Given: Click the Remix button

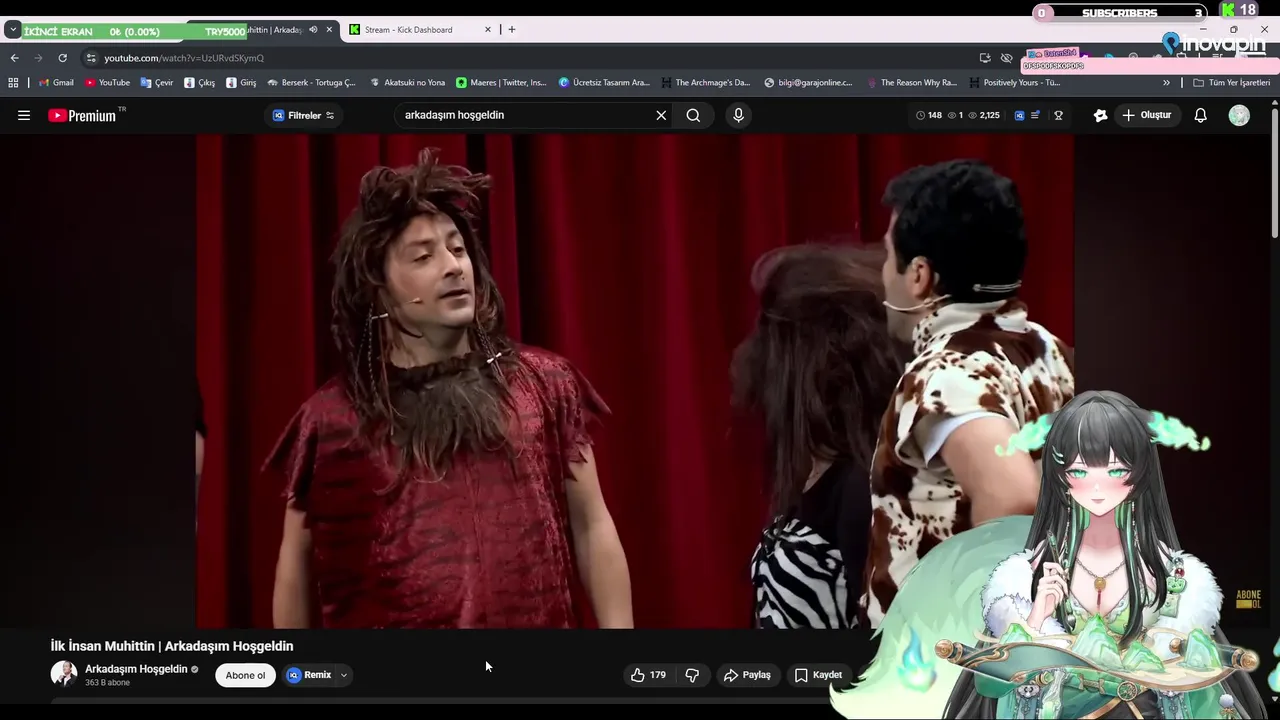Looking at the screenshot, I should coord(309,675).
